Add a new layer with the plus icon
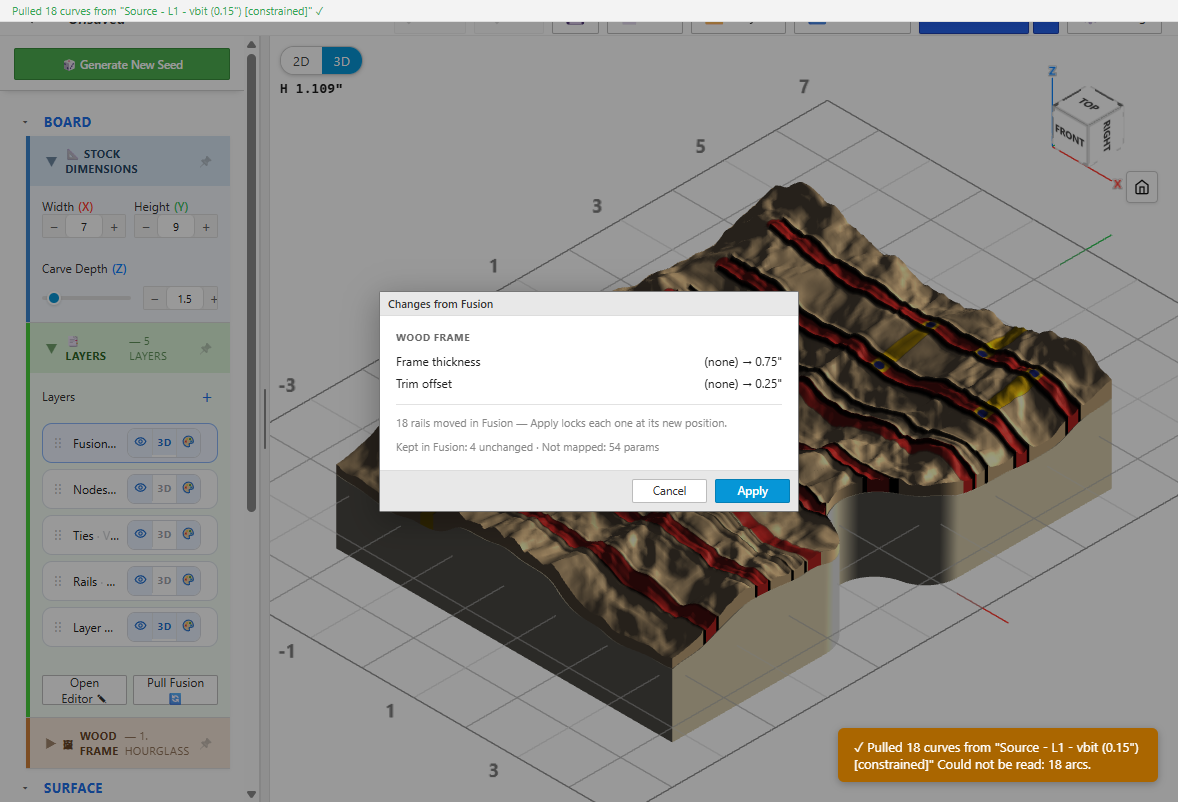 [207, 397]
